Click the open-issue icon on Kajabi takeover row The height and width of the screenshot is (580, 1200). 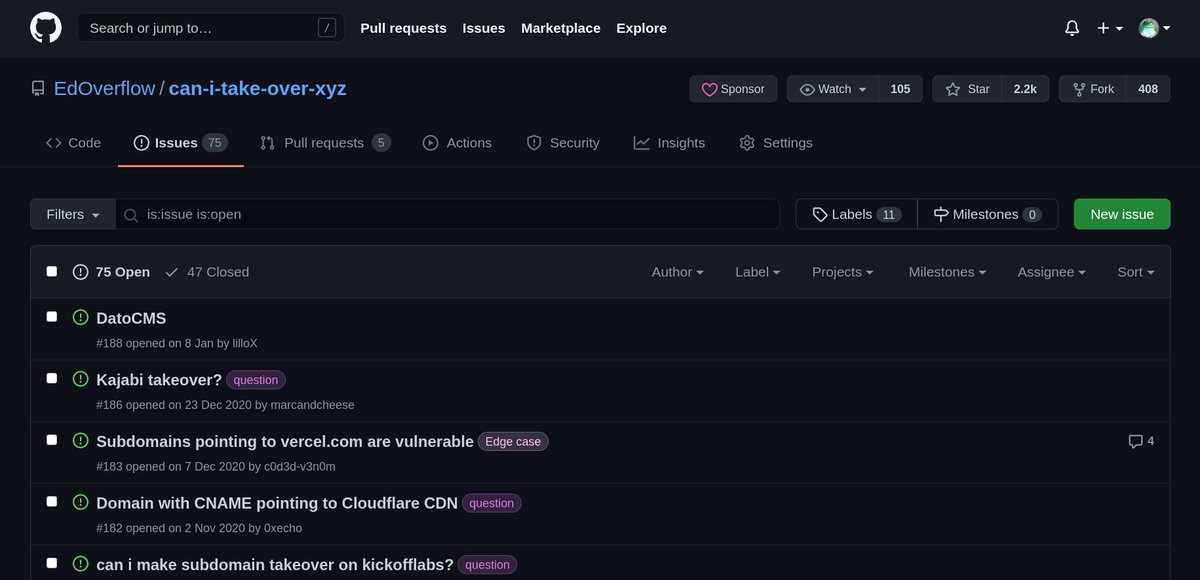coord(81,379)
